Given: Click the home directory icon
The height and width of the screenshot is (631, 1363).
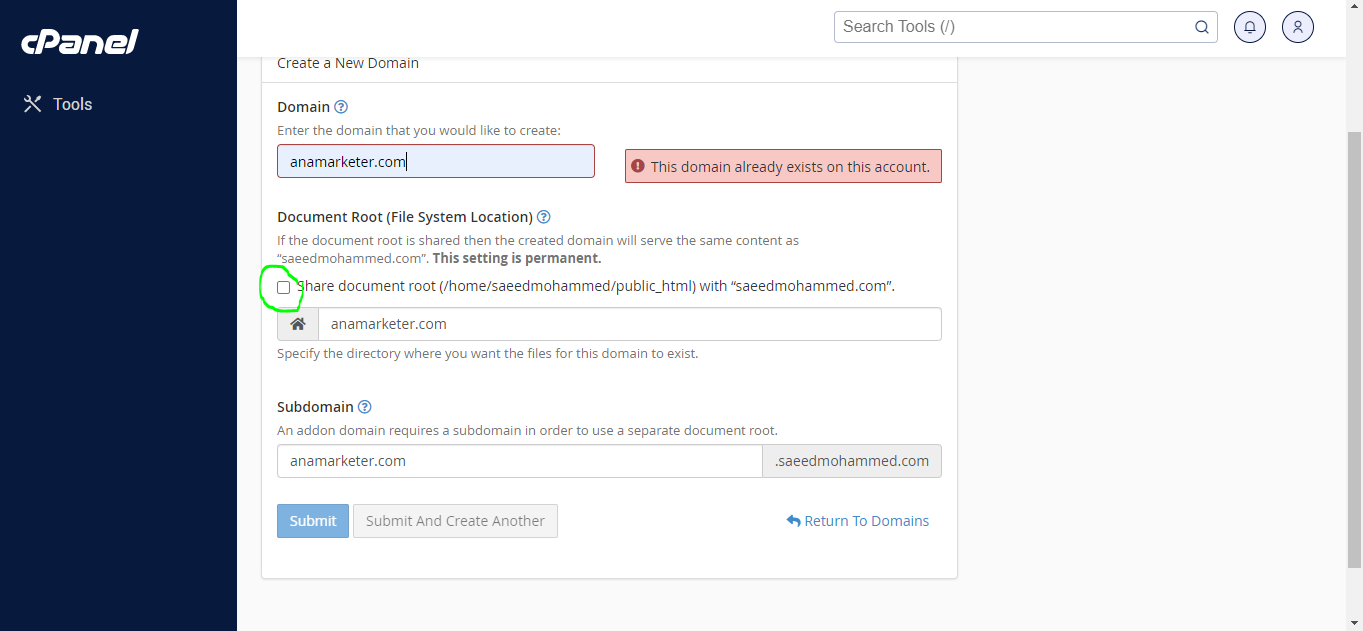Looking at the screenshot, I should click(298, 324).
